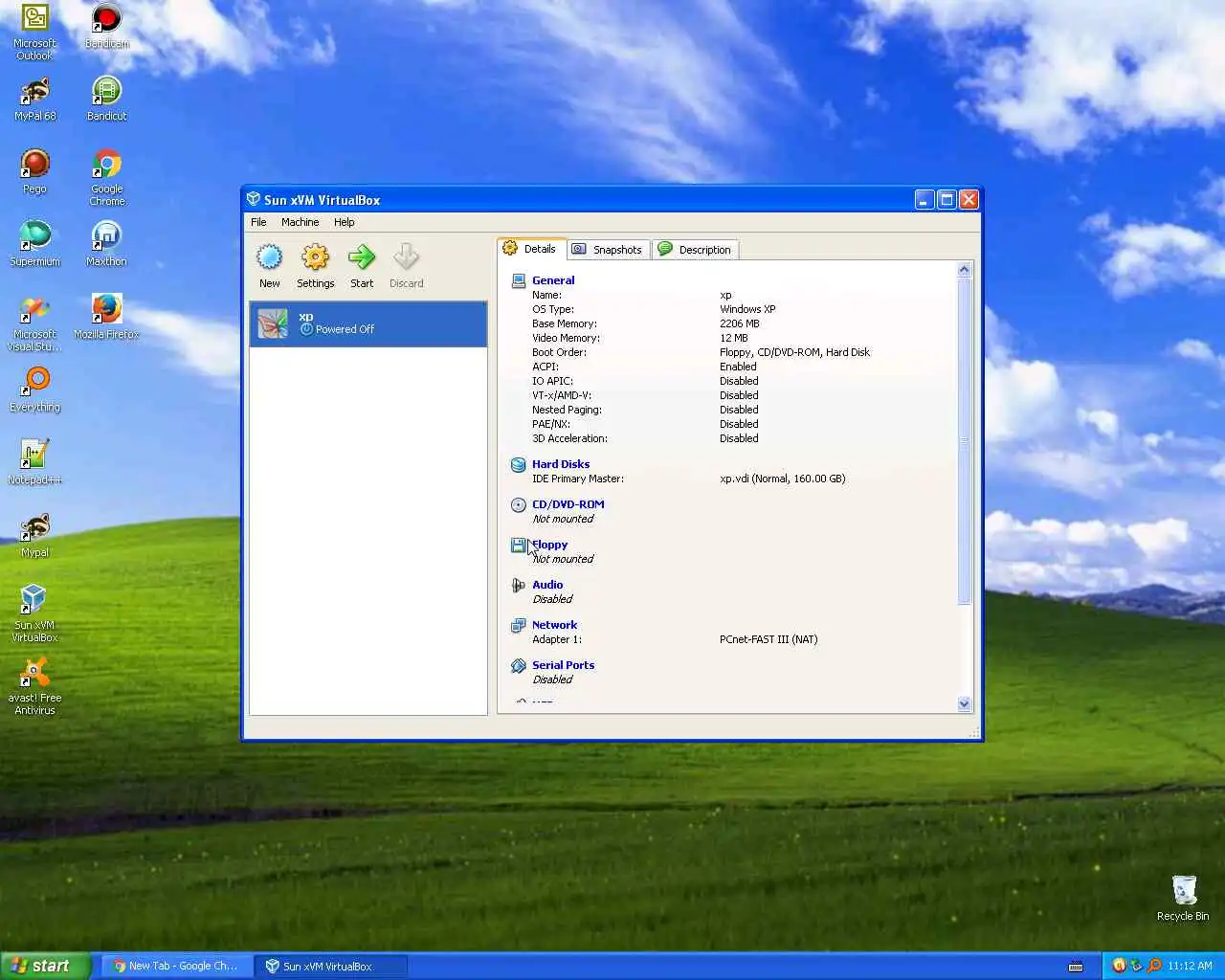1225x980 pixels.
Task: Select the Mypal desktop icon
Action: pos(35,535)
